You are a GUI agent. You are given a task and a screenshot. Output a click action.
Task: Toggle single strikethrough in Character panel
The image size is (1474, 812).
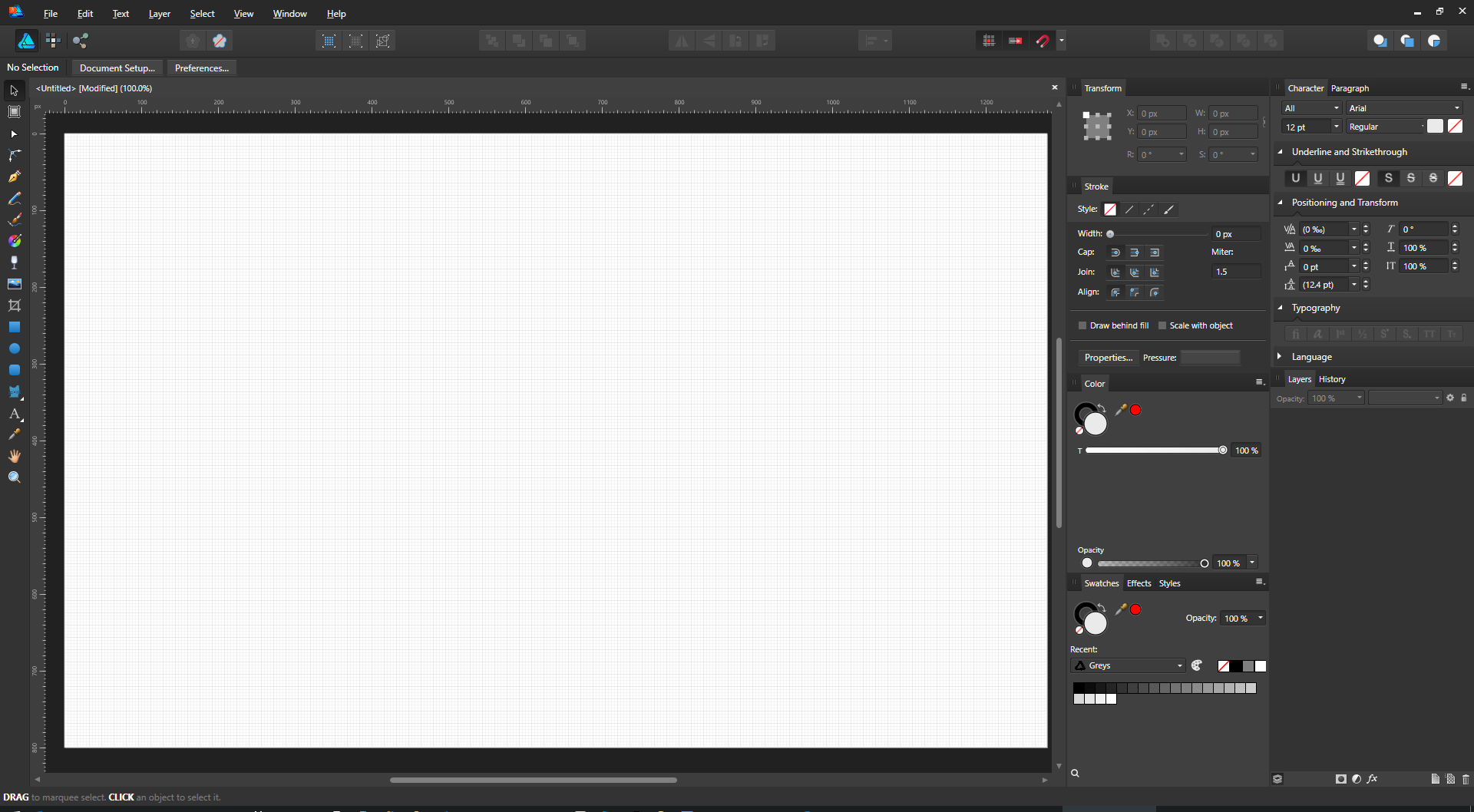[1411, 178]
